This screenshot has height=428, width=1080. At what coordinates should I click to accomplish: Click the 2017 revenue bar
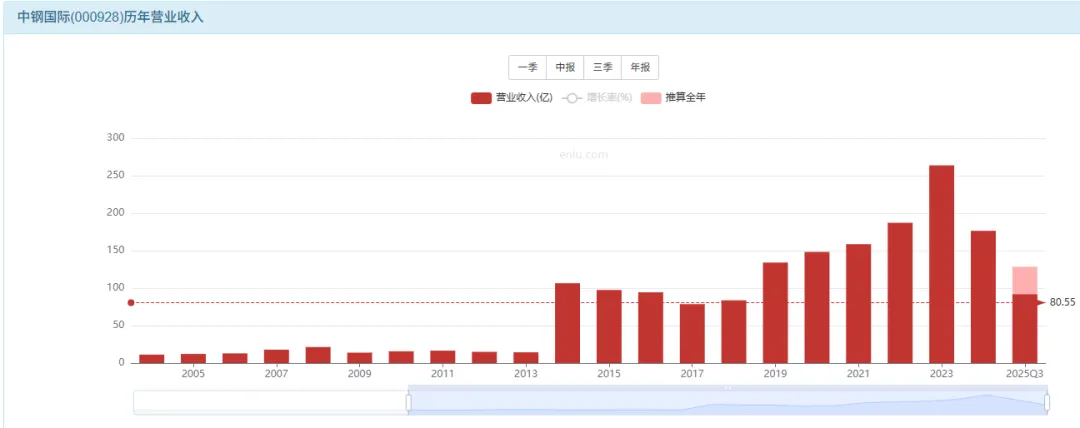click(x=692, y=334)
